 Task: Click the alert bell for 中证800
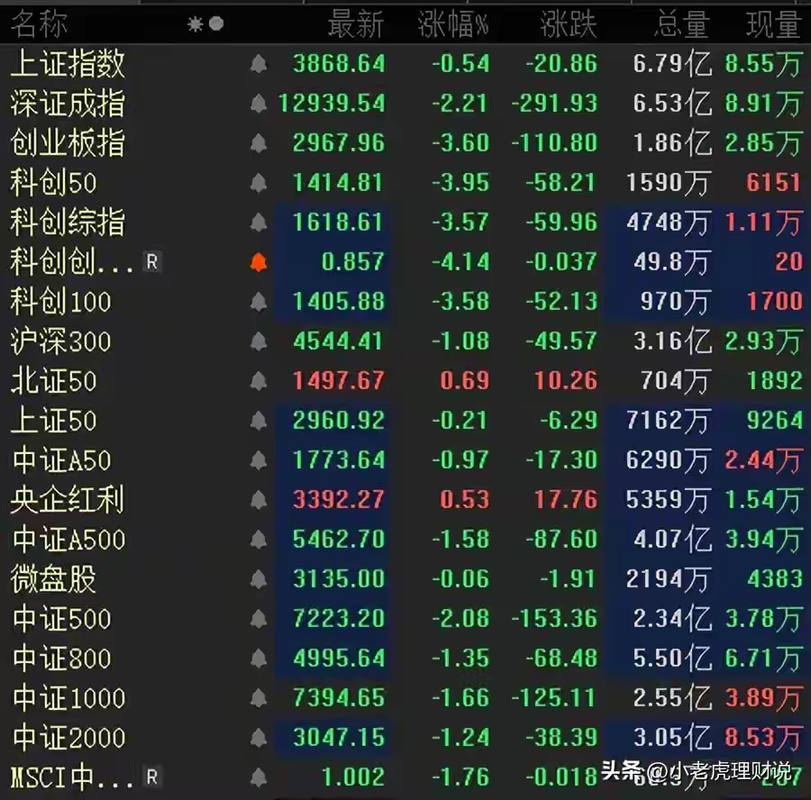point(259,658)
